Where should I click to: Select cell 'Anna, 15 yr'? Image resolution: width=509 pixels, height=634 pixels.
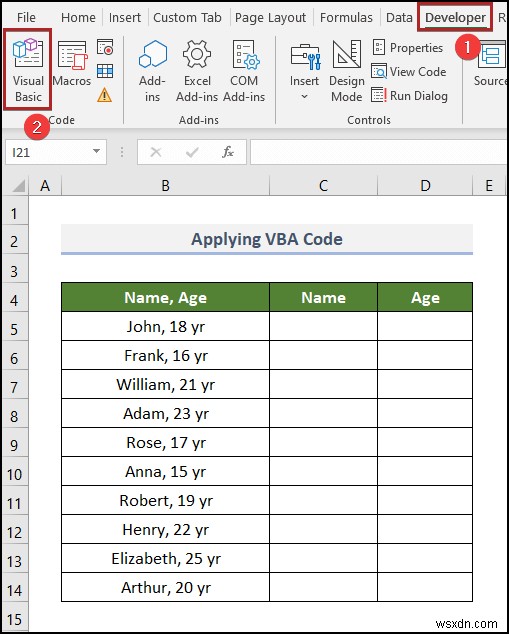click(165, 471)
